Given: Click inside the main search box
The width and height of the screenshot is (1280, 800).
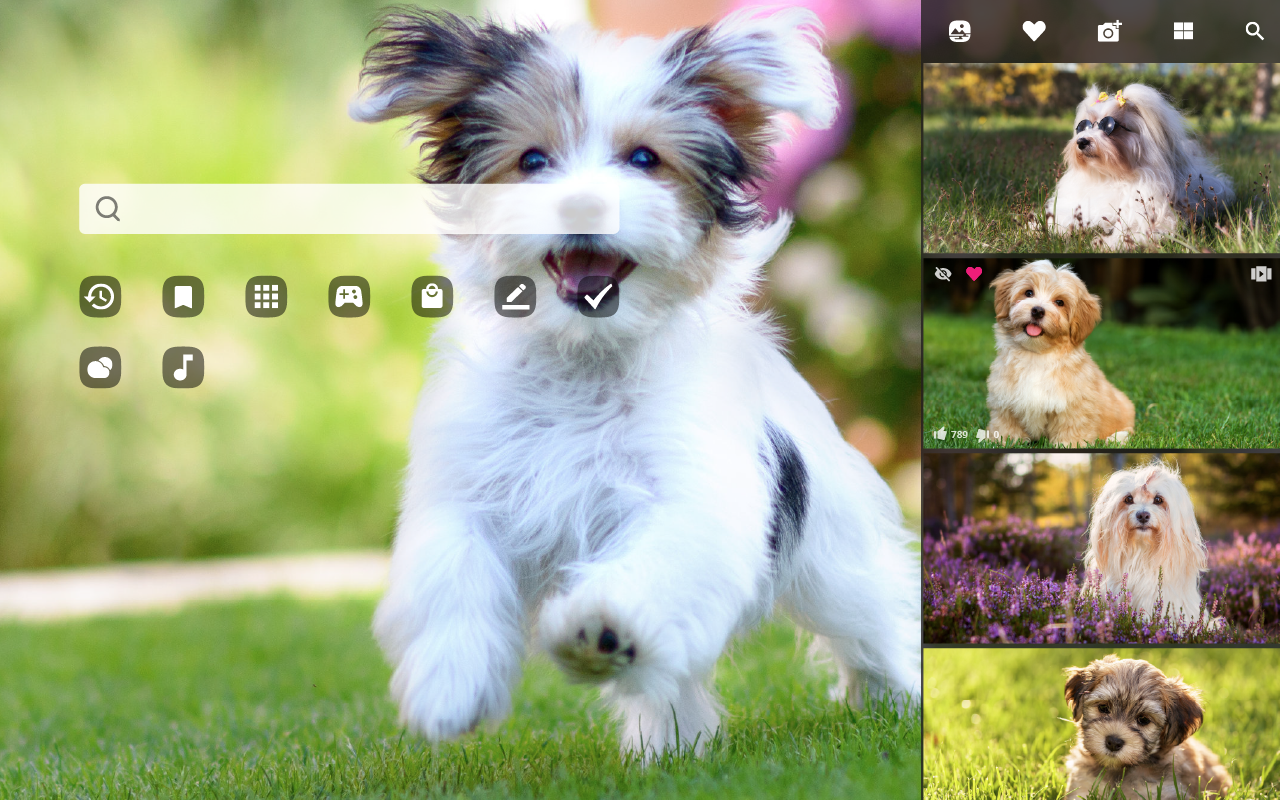Looking at the screenshot, I should 349,209.
